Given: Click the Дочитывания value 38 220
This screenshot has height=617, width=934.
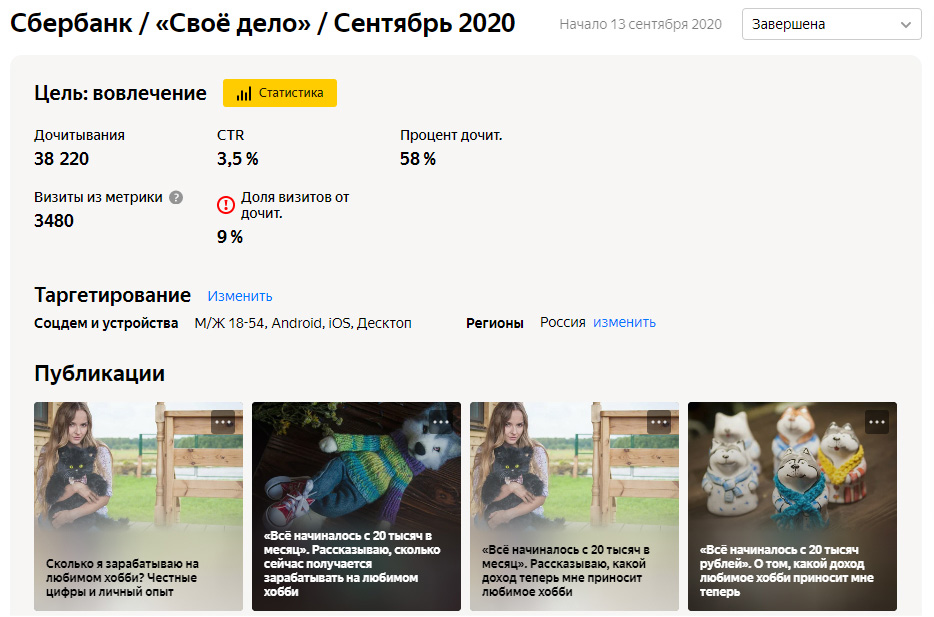Looking at the screenshot, I should pos(61,159).
